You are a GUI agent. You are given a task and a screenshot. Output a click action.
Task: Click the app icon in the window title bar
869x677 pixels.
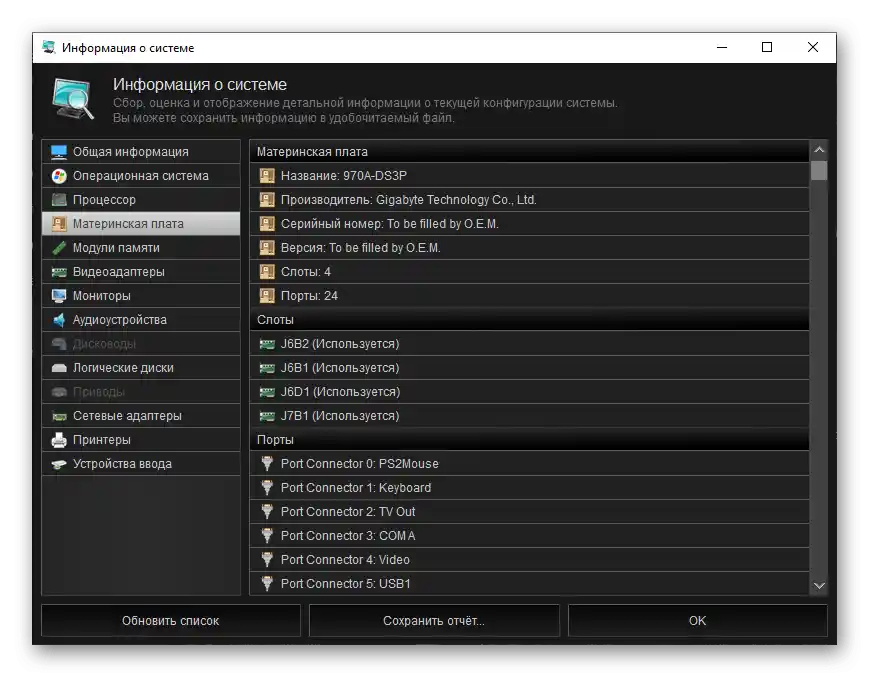[x=49, y=48]
